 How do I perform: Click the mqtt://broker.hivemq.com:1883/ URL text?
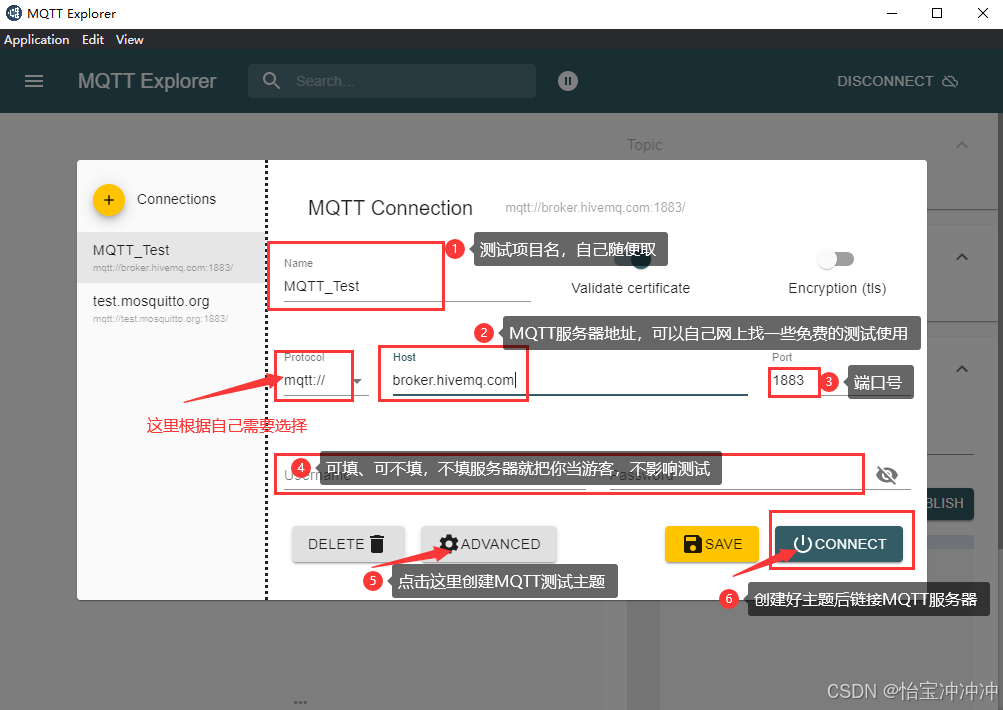(595, 207)
